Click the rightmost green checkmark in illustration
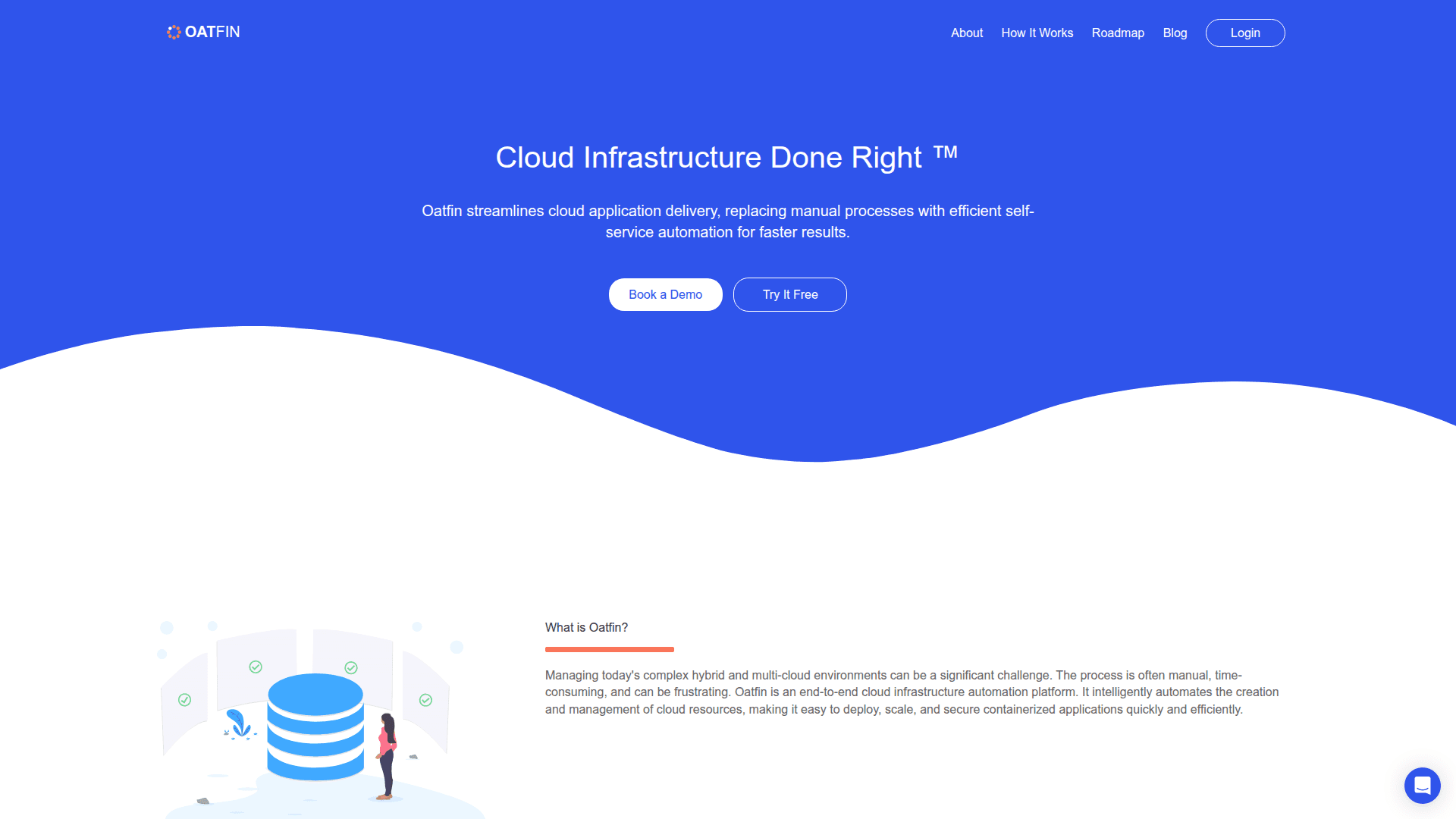The image size is (1456, 819). (x=425, y=700)
